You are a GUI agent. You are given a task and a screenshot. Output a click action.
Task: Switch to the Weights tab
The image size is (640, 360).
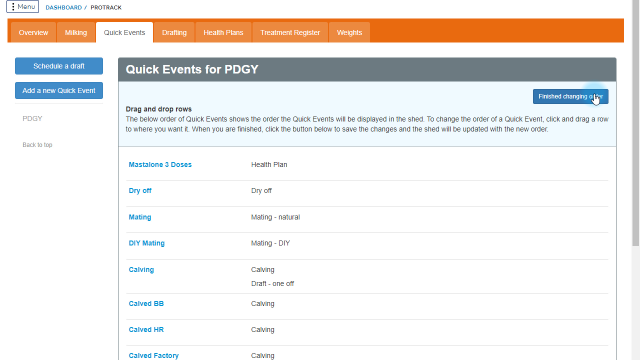click(349, 33)
